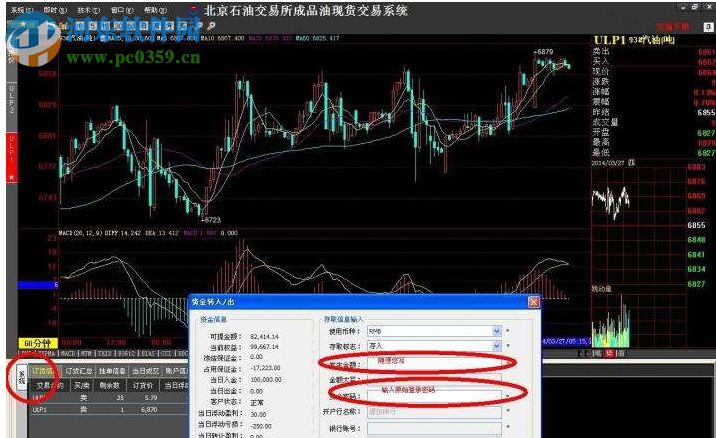Switch indicator to TRIX tab

[105, 354]
